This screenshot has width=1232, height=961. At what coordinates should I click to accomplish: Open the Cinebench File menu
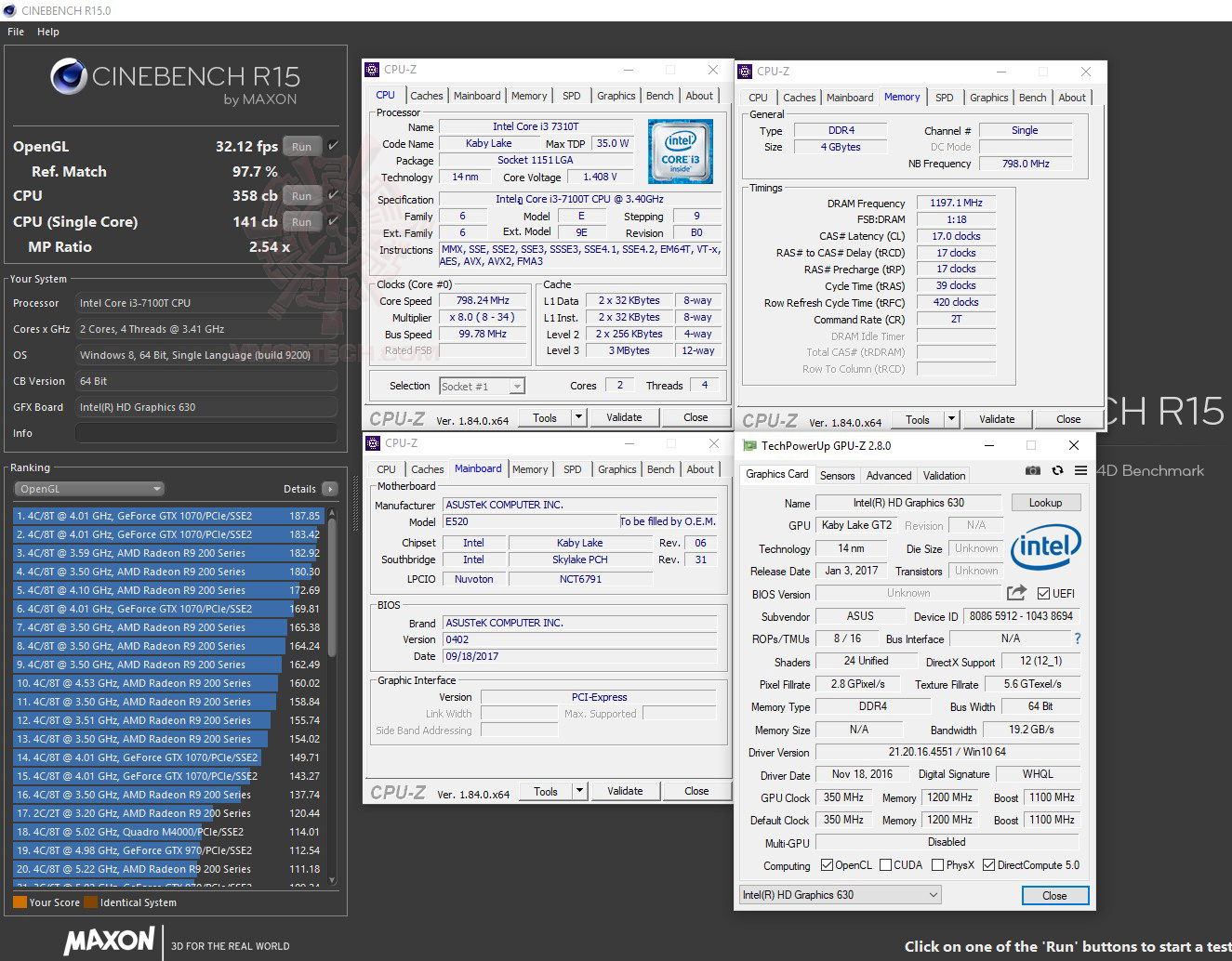pos(16,32)
